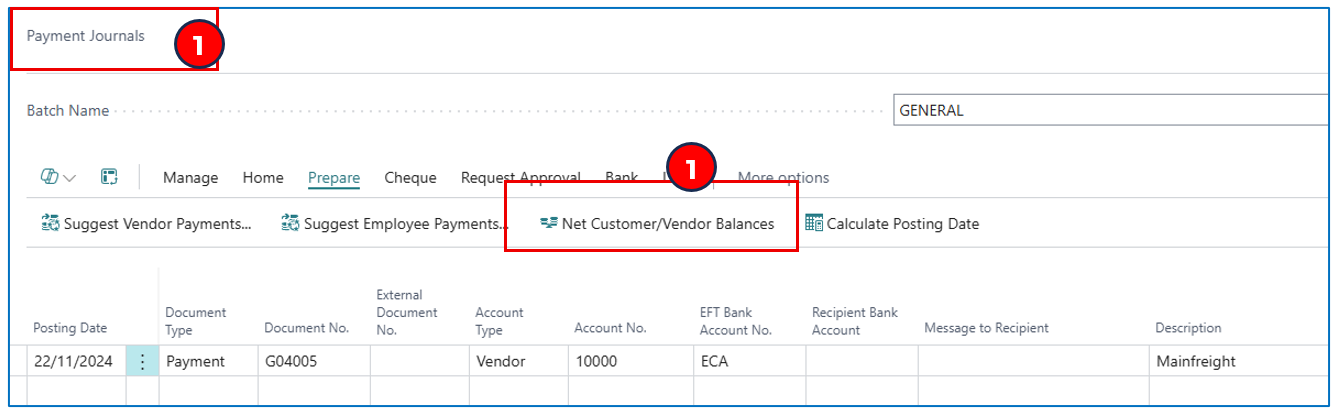Switch to the Home tab
Screen dimensions: 1338x413
coord(263,178)
